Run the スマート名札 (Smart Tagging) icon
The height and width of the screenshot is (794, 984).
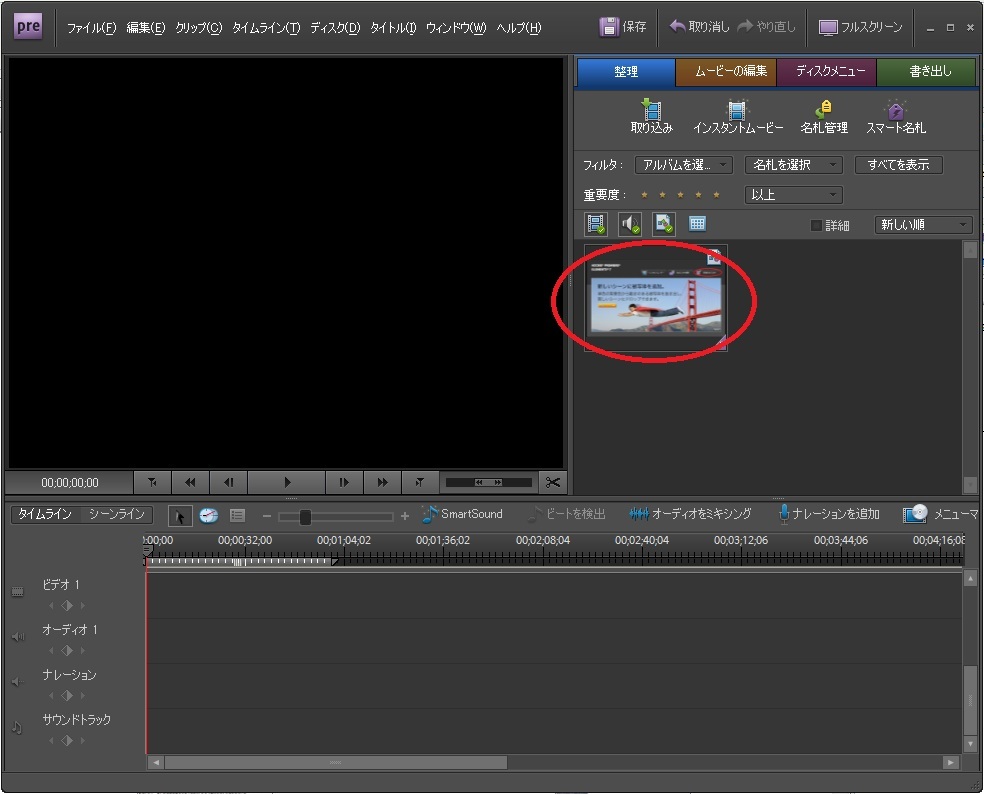click(x=895, y=109)
